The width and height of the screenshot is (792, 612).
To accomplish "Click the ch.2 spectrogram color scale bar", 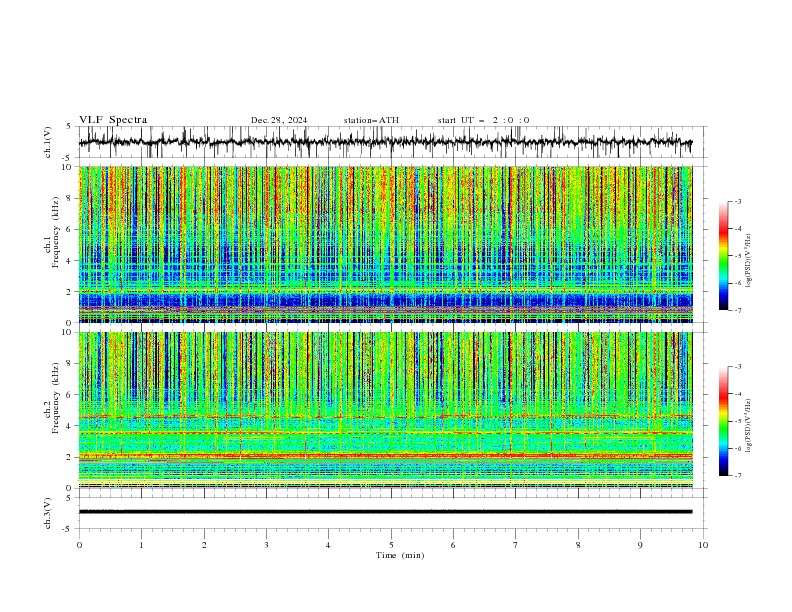I will tap(724, 421).
